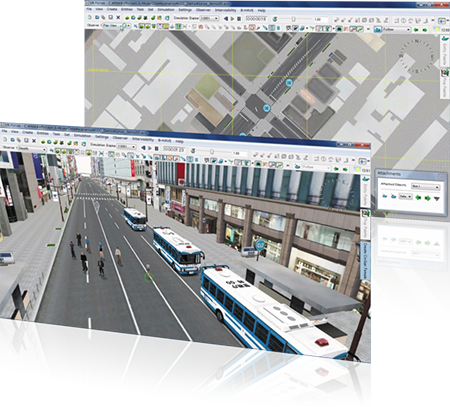The height and width of the screenshot is (407, 450).
Task: Select the Create Civilian side tab in front window
Action: pyautogui.click(x=365, y=260)
